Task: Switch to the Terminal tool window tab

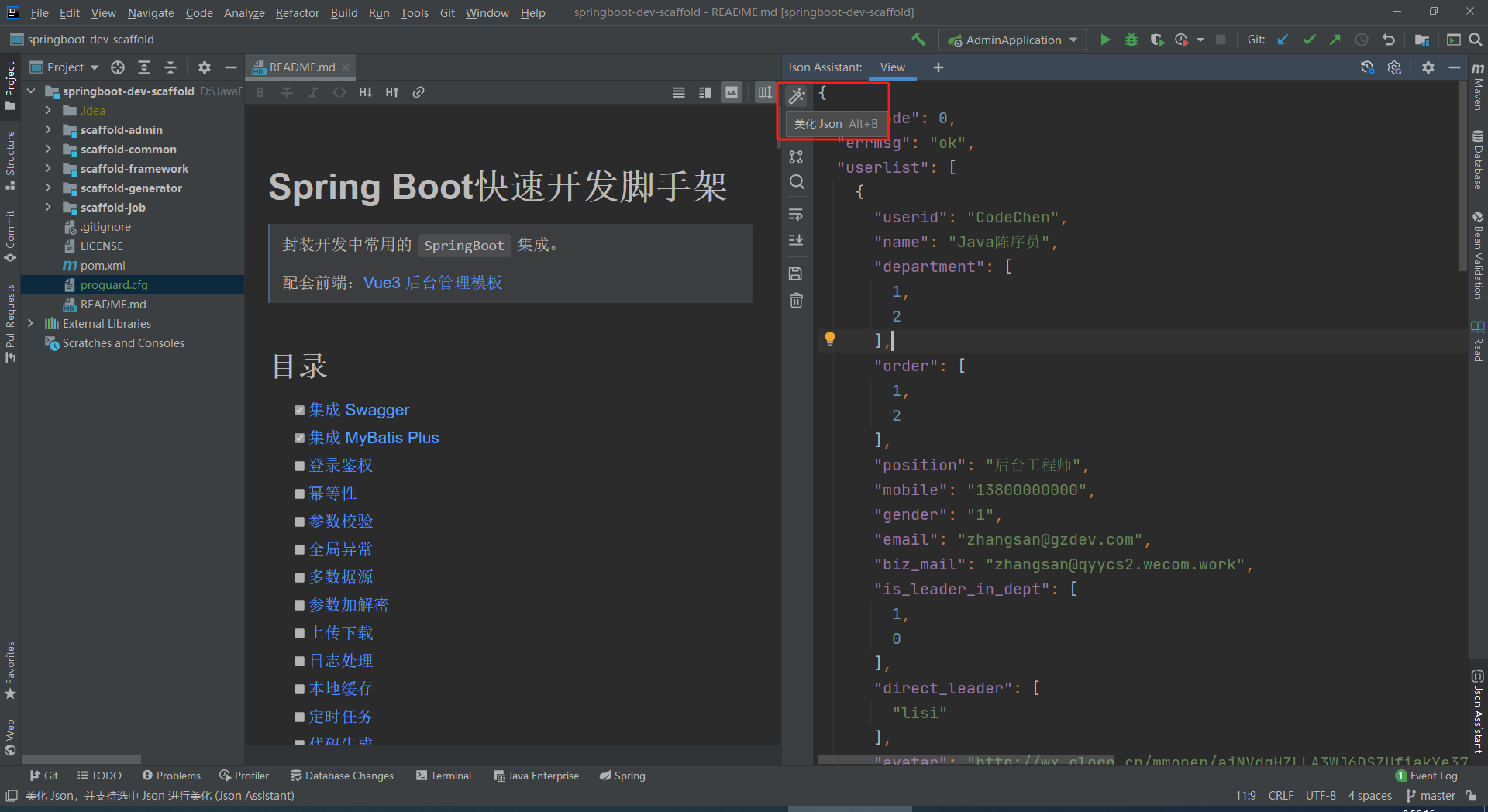Action: [x=443, y=776]
